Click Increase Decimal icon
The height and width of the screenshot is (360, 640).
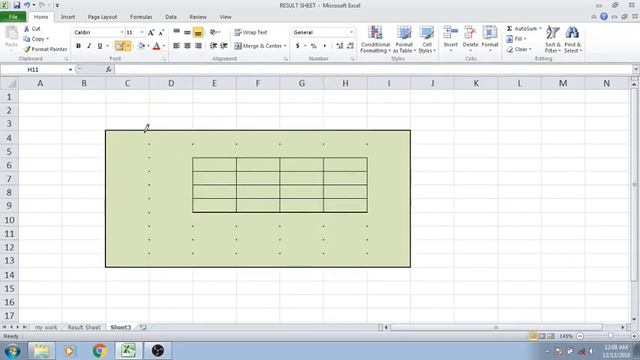(x=340, y=46)
